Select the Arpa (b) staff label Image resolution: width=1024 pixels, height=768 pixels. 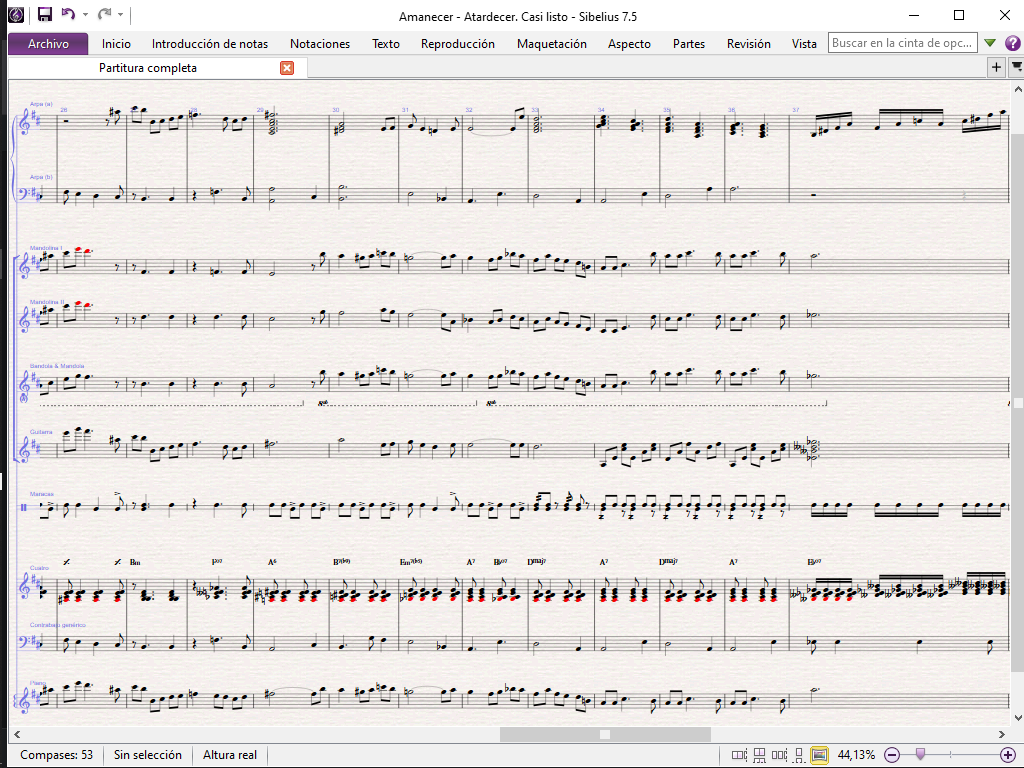click(x=40, y=177)
